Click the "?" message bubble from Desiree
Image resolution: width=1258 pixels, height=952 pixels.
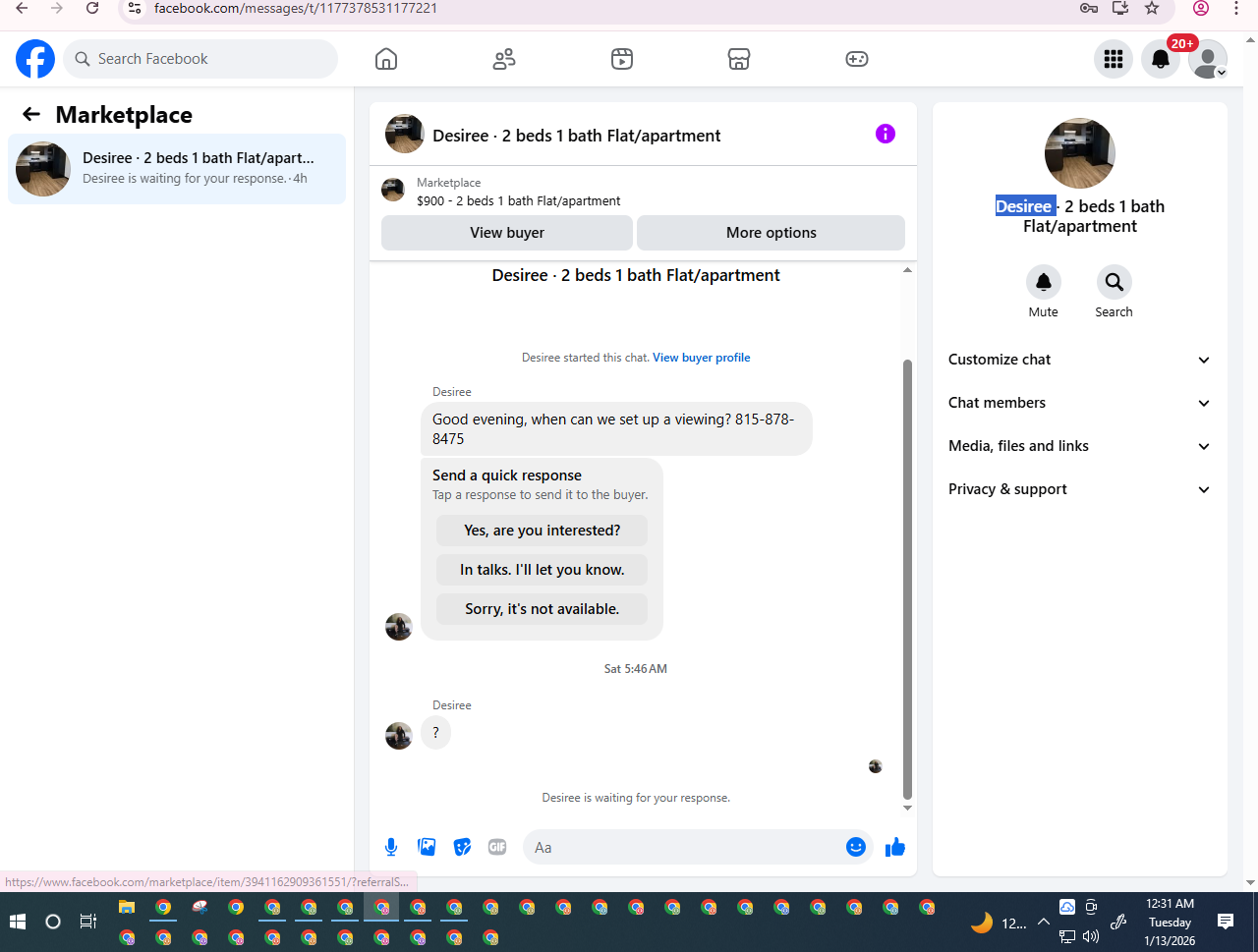pos(436,733)
